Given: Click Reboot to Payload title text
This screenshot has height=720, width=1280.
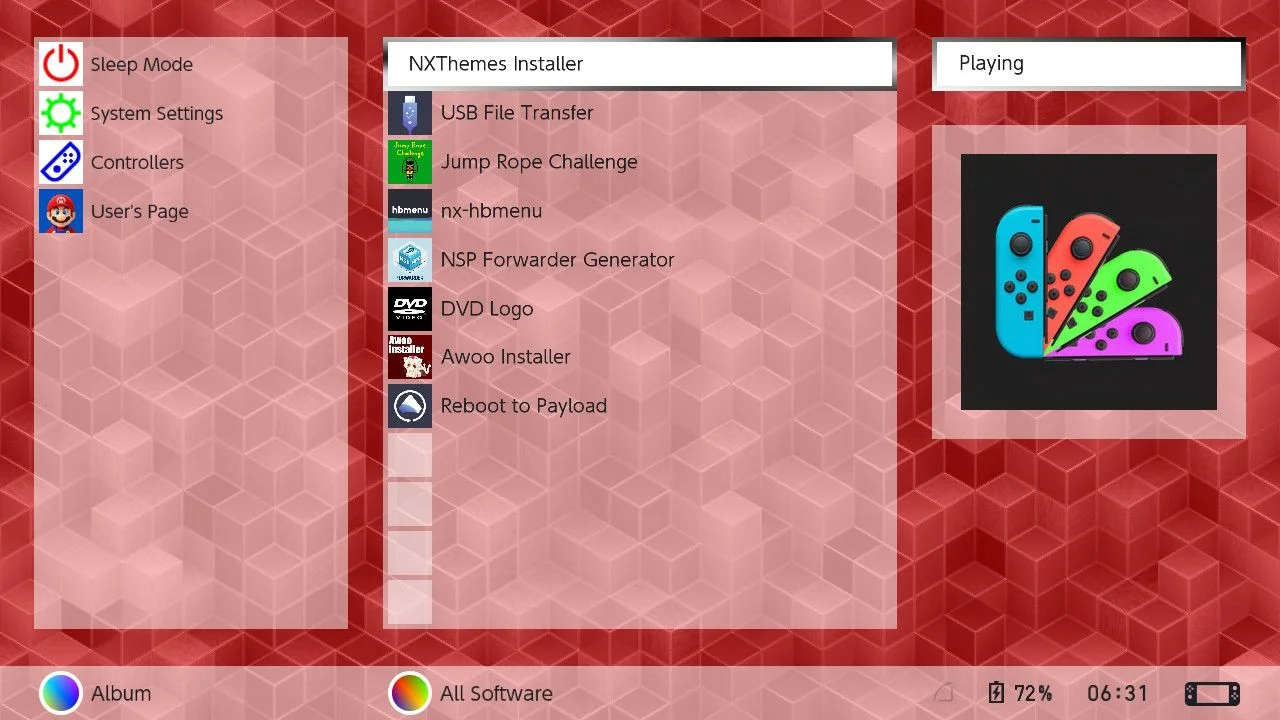Looking at the screenshot, I should 524,406.
